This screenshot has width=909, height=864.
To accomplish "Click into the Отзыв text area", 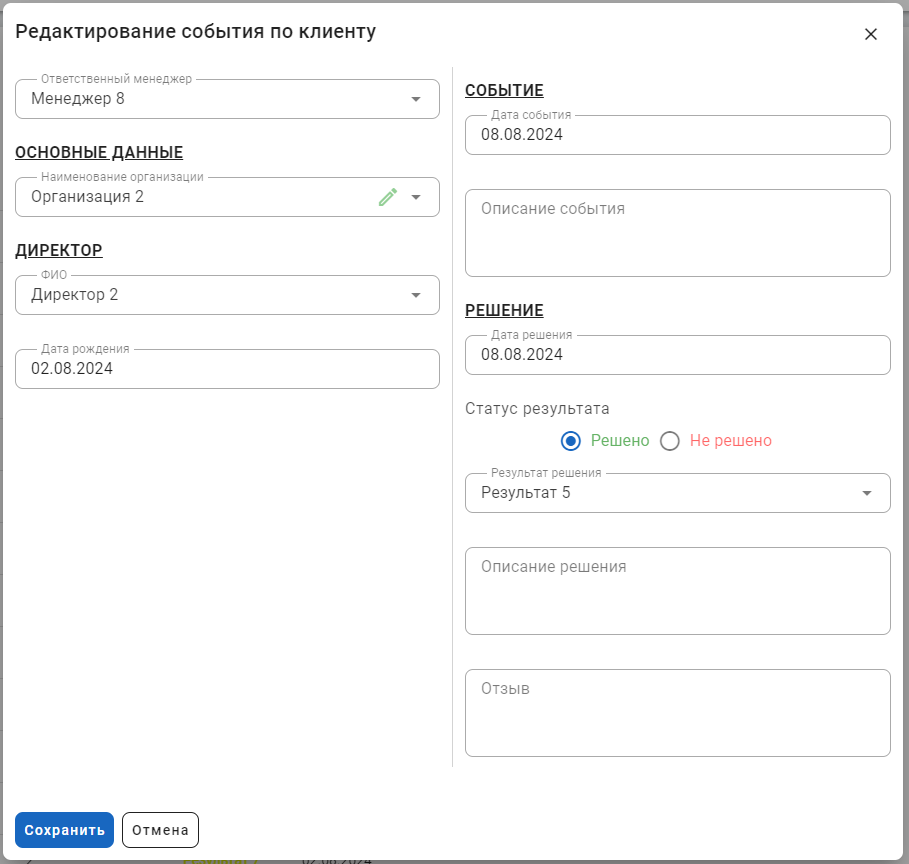I will (x=677, y=713).
